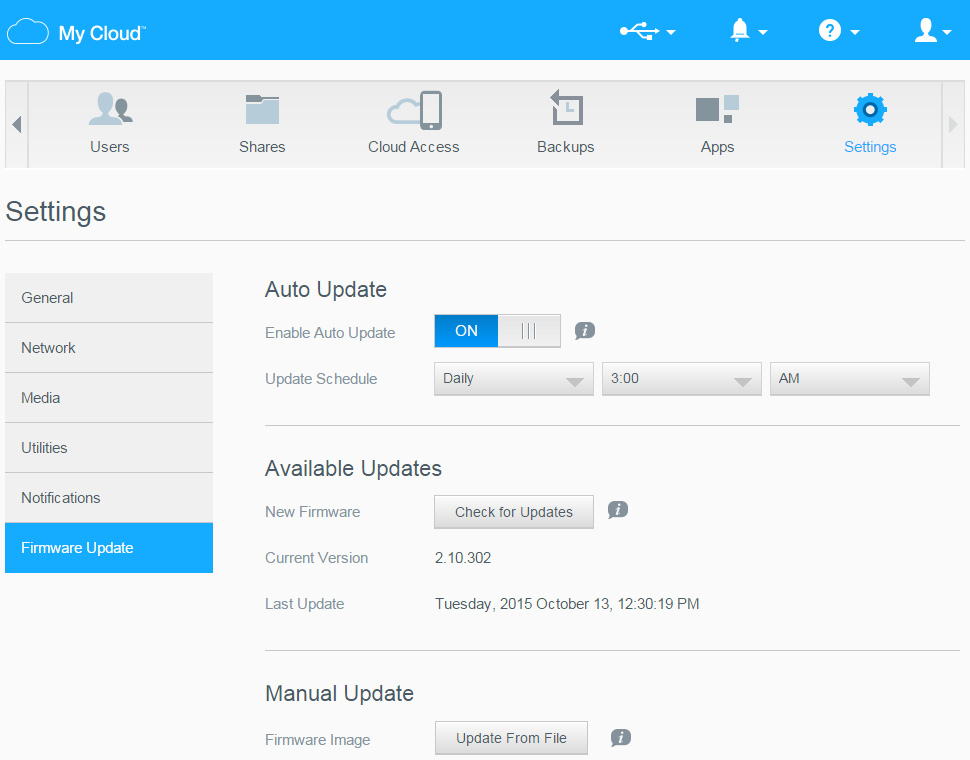Viewport: 970px width, 760px height.
Task: Click the Enable Auto Update label
Action: [x=330, y=333]
